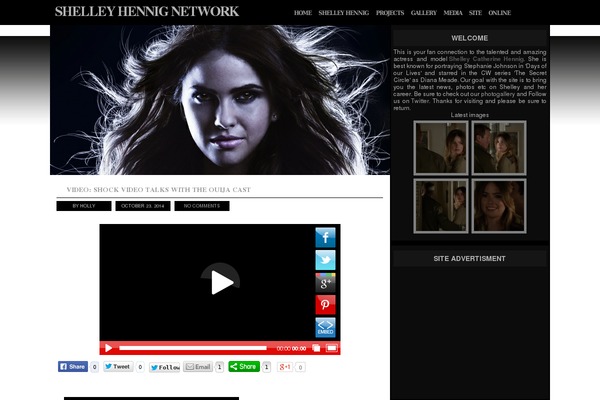Click the SITE ADVERTISMENT heading
Image resolution: width=600 pixels, height=400 pixels.
click(470, 259)
